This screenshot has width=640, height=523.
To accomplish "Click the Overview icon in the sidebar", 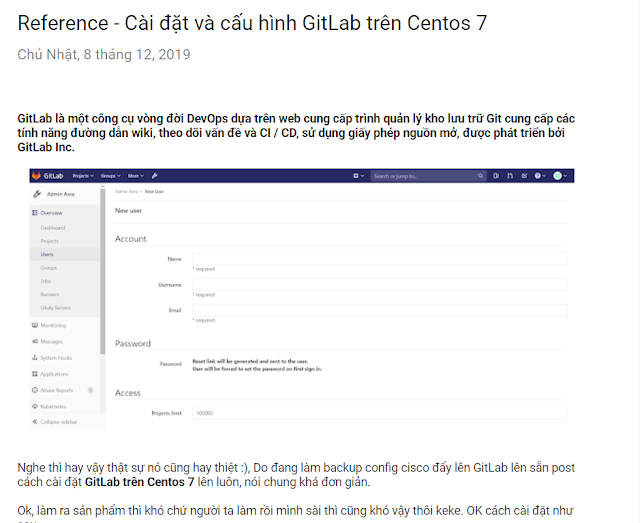I will point(35,213).
